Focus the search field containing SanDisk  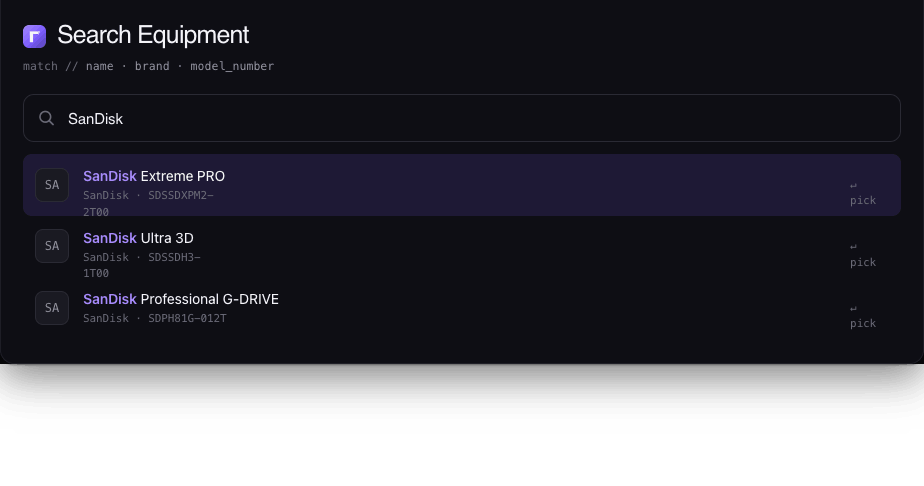(x=462, y=118)
